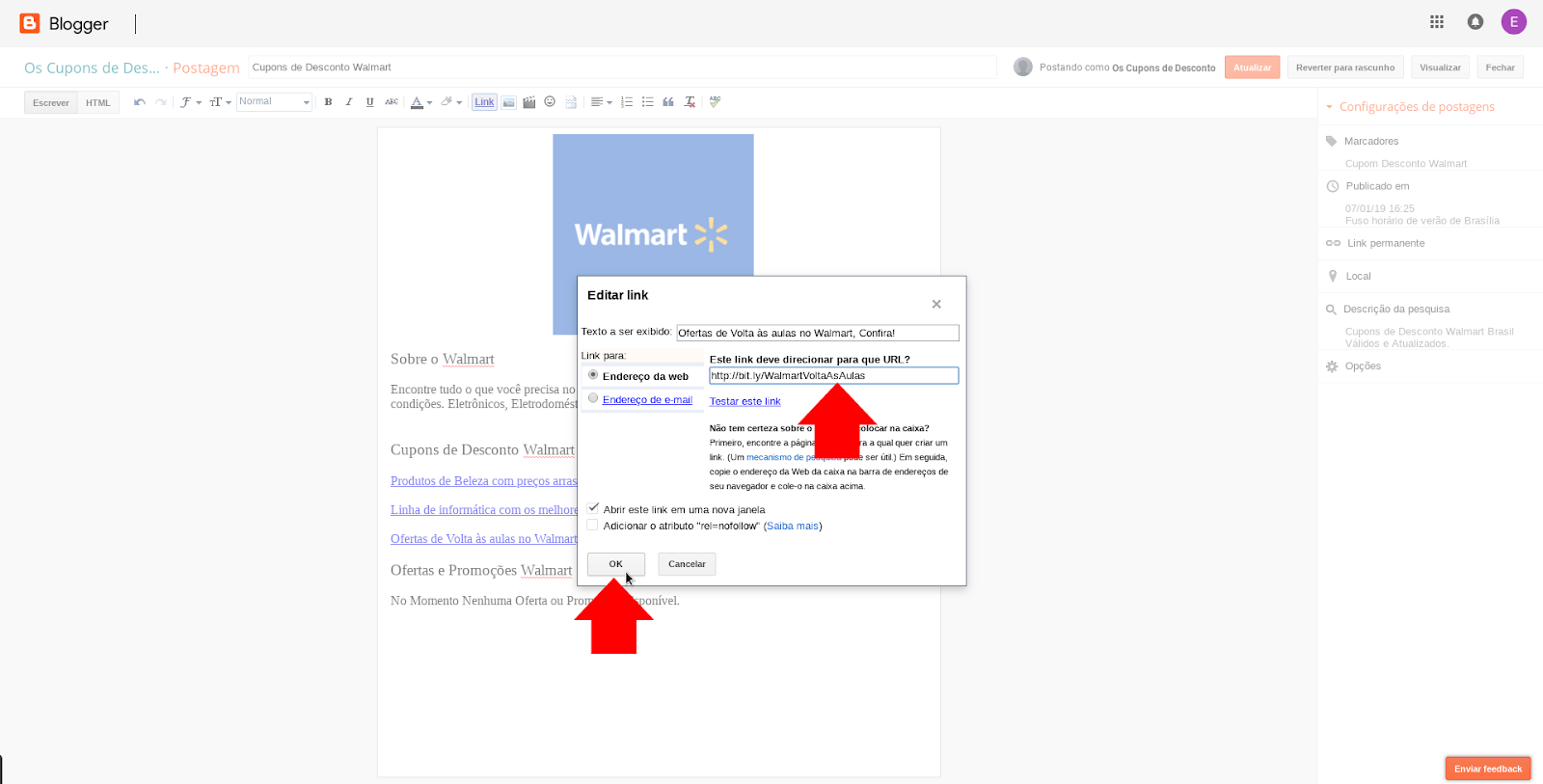Open the Normal paragraph format dropdown

tap(274, 102)
